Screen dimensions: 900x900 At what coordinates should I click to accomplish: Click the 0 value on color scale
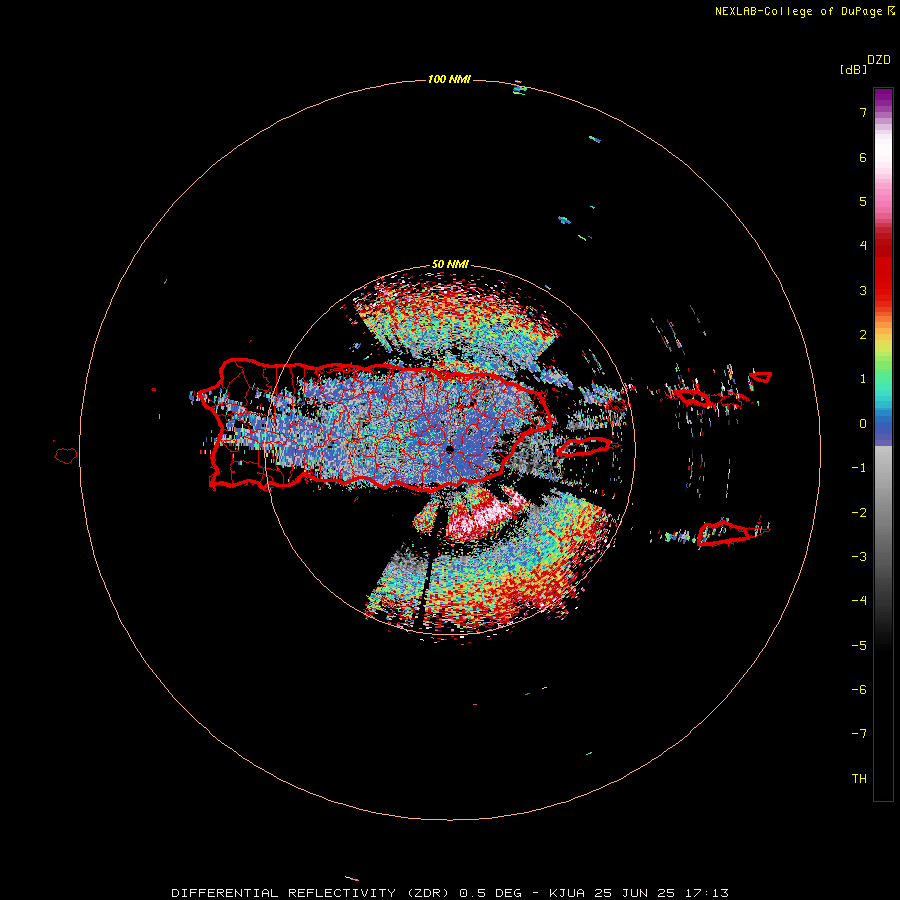(863, 424)
